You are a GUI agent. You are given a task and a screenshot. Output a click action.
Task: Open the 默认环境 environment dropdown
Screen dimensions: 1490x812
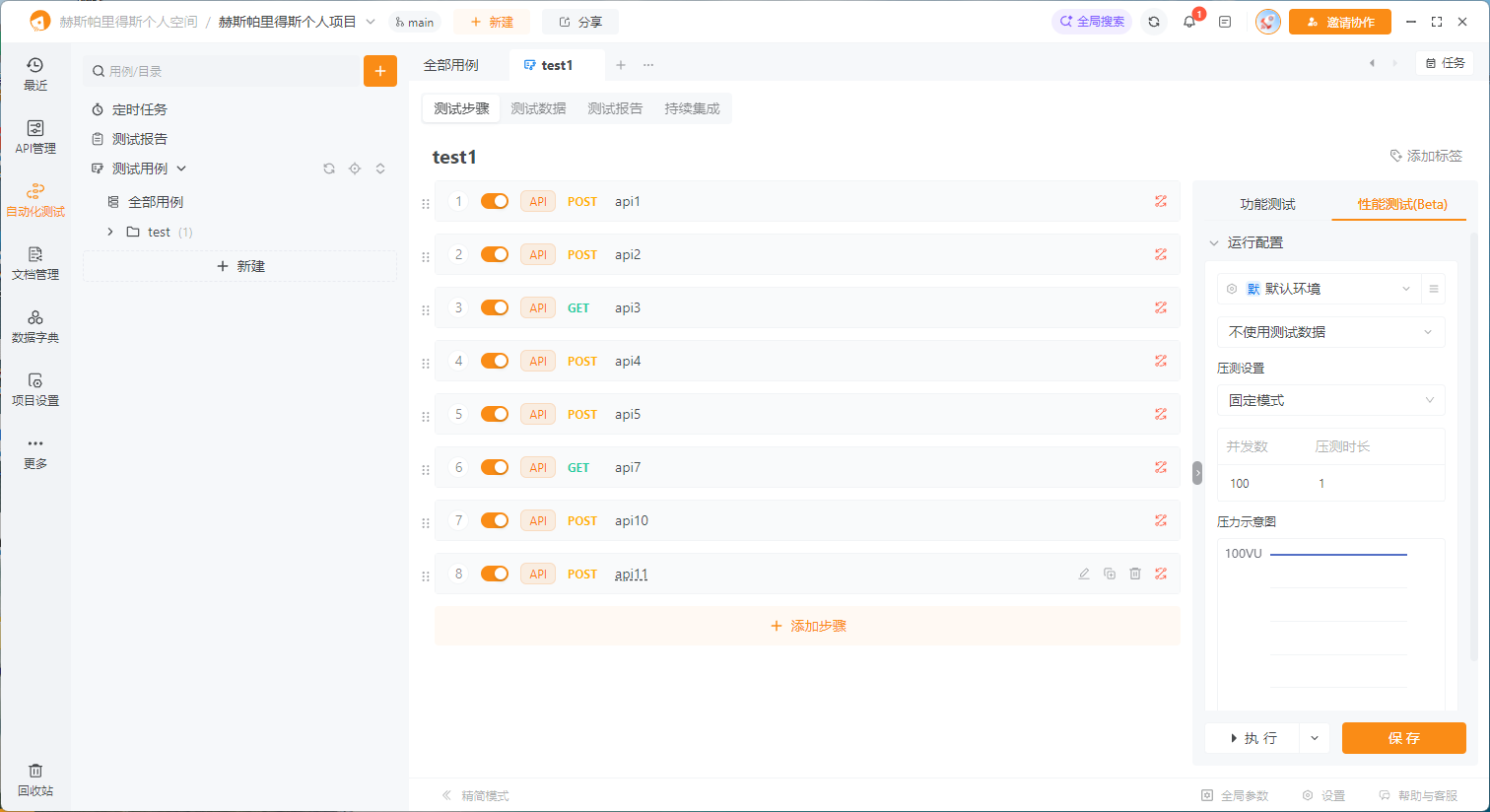click(1319, 289)
